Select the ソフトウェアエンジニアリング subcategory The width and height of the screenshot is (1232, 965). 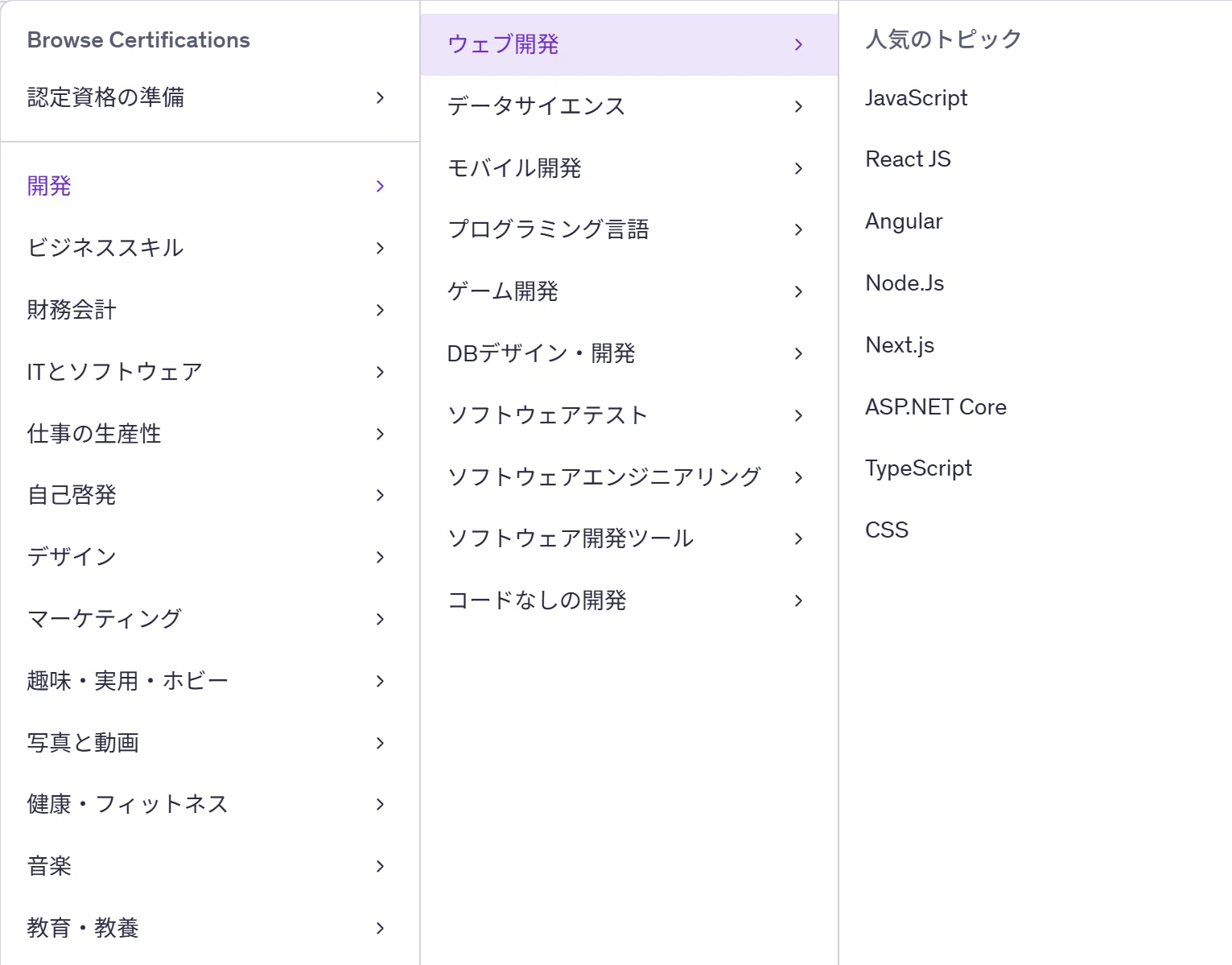point(604,477)
